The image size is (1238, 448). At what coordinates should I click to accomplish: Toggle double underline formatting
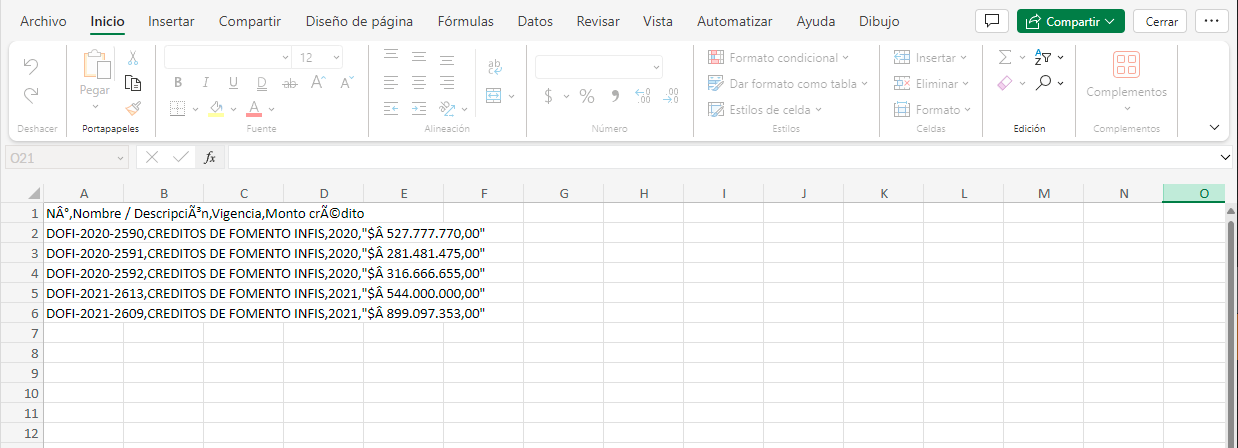tap(261, 83)
